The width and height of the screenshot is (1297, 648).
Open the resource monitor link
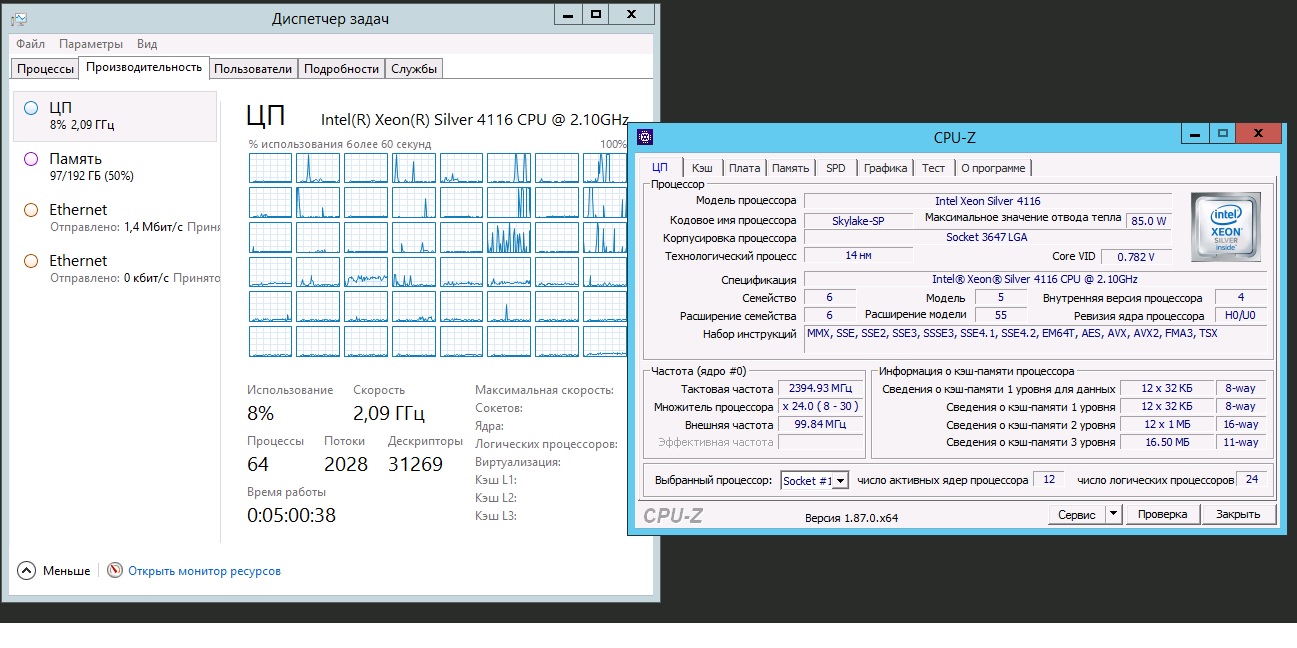204,571
